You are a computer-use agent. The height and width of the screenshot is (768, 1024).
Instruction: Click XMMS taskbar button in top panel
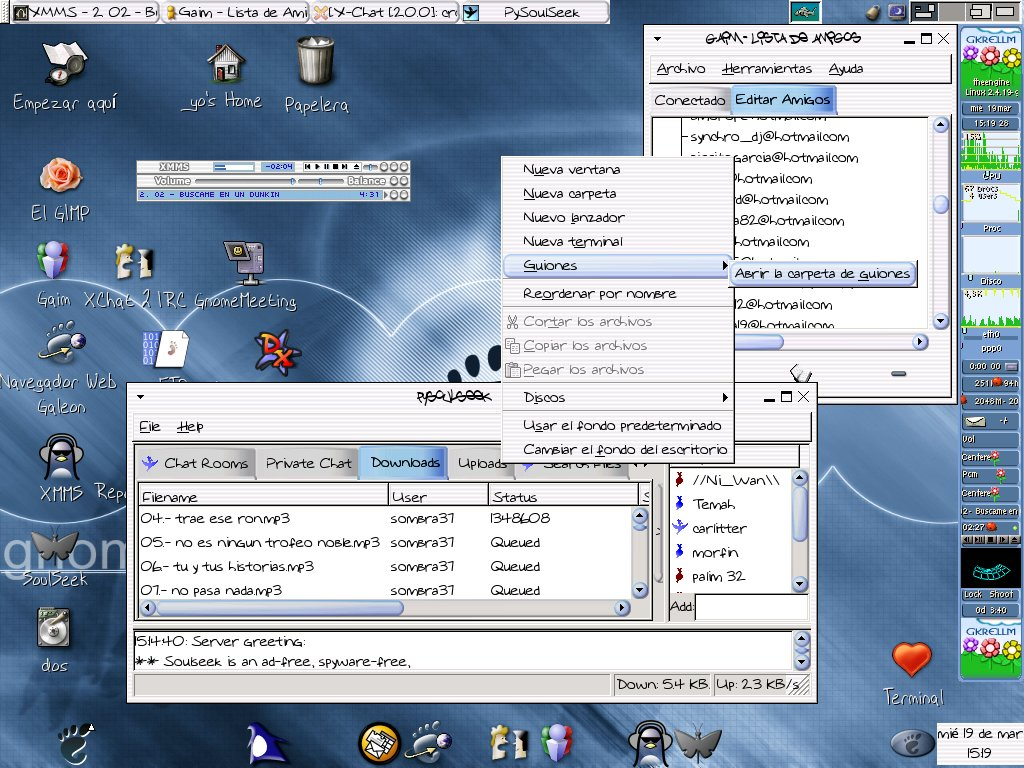pos(85,12)
